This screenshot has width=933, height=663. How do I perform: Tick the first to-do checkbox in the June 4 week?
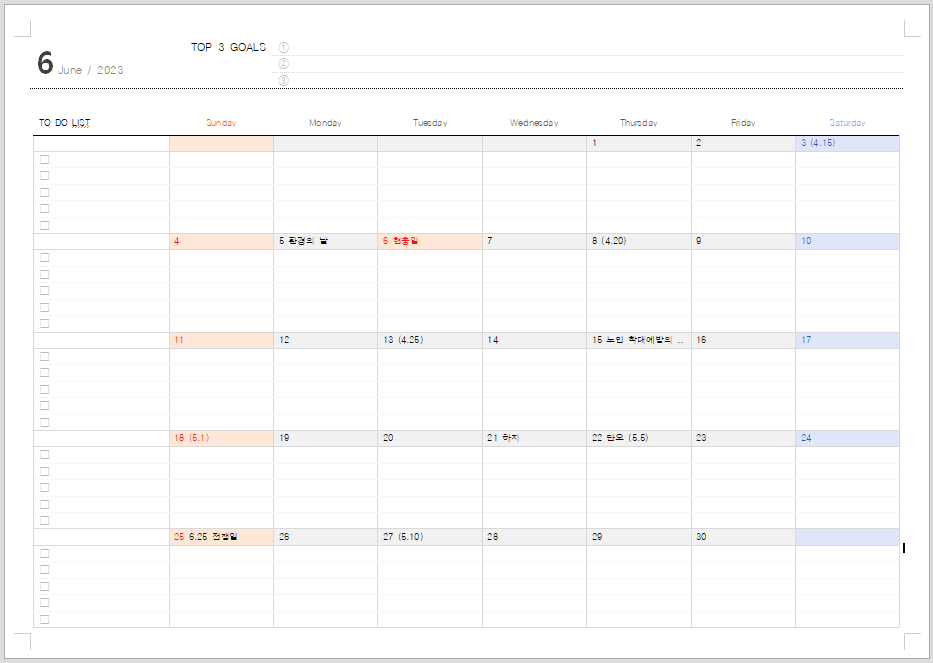point(45,258)
